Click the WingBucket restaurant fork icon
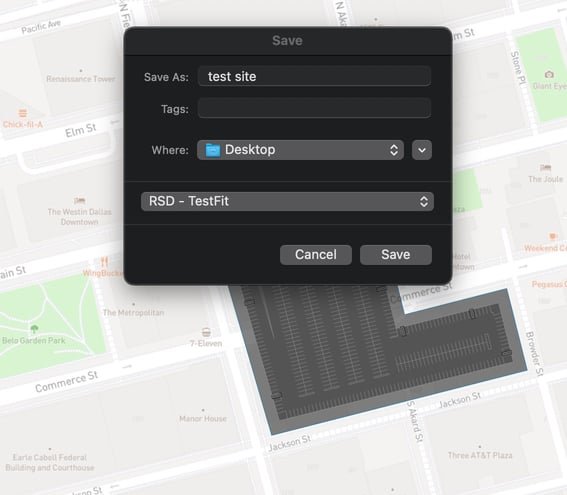 (105, 261)
